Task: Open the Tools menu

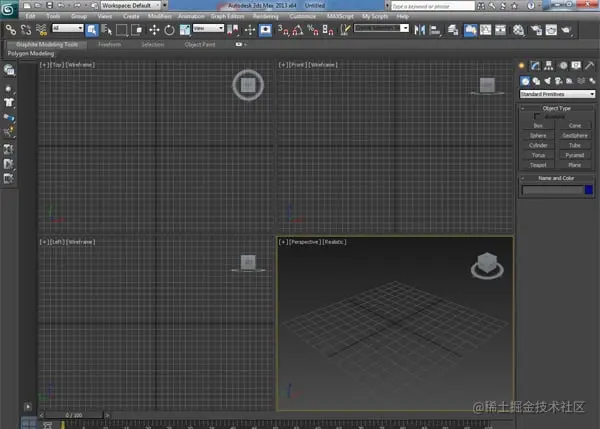Action: (53, 16)
